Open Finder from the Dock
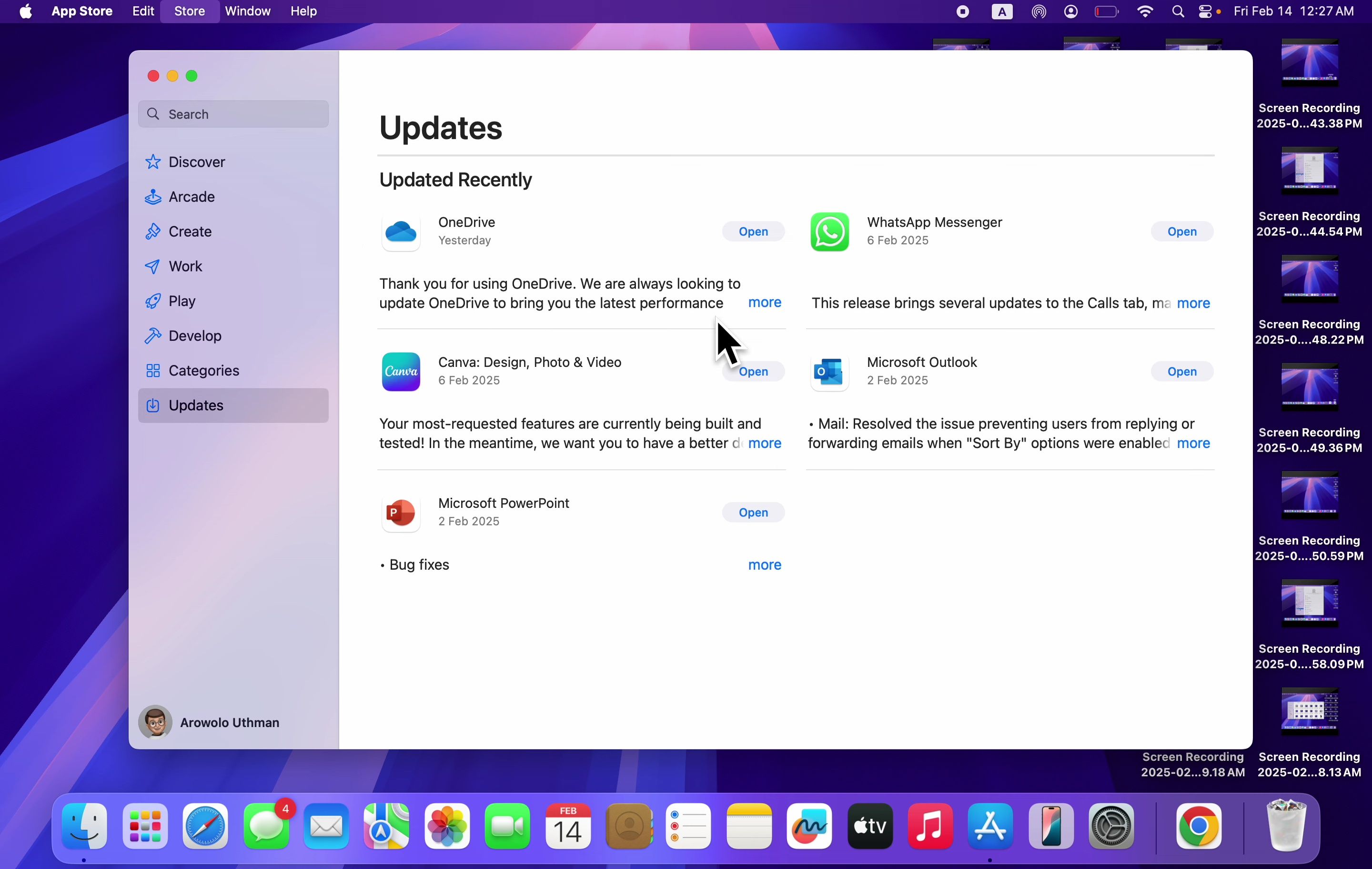Viewport: 1372px width, 869px height. click(85, 826)
